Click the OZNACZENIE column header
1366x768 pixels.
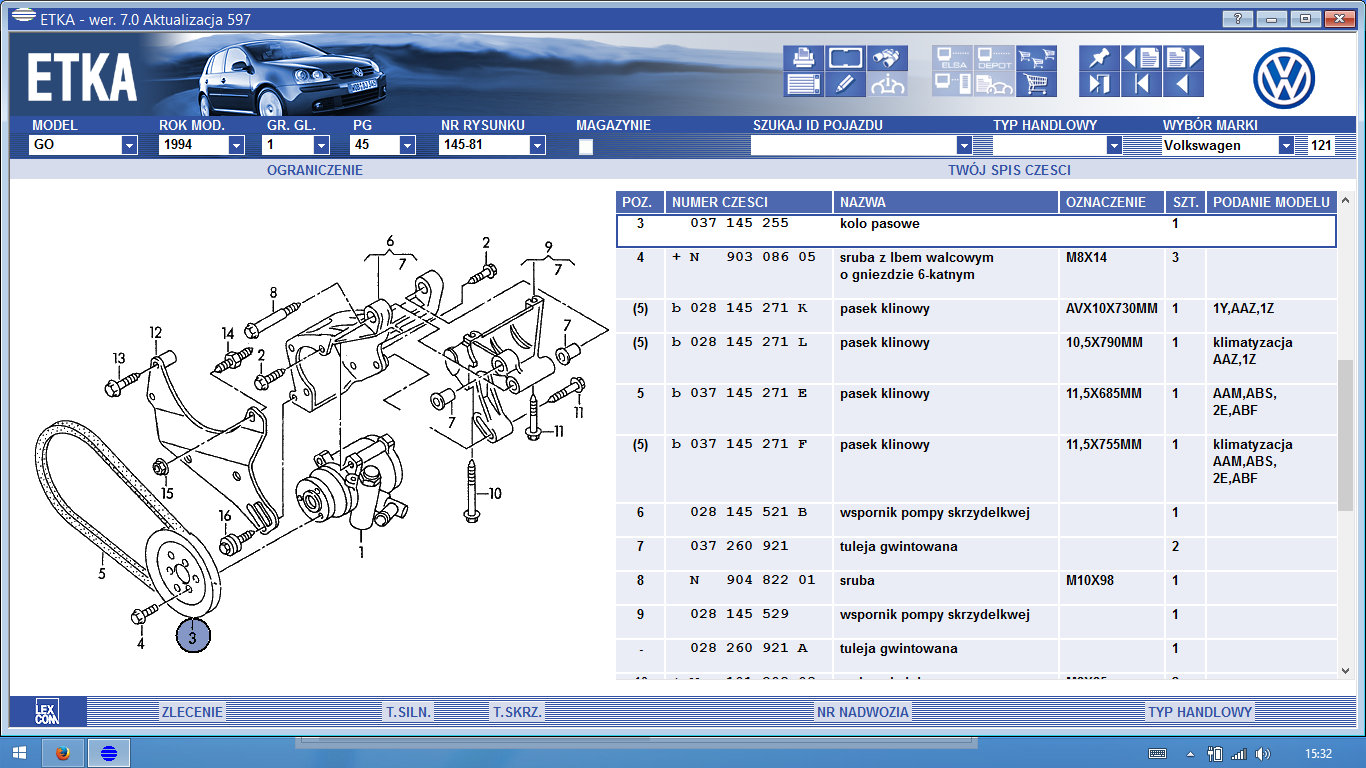coord(1112,202)
